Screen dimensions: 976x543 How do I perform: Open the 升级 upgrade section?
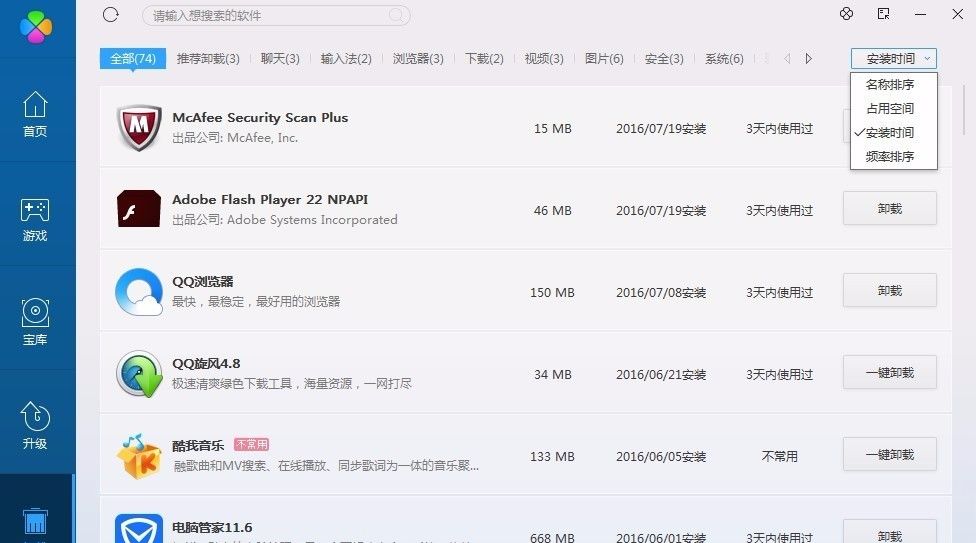(x=35, y=425)
